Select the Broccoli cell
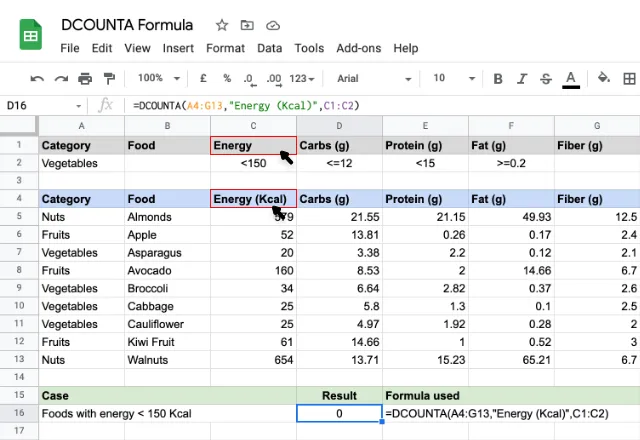Screen dimensions: 640x440 click(167, 288)
